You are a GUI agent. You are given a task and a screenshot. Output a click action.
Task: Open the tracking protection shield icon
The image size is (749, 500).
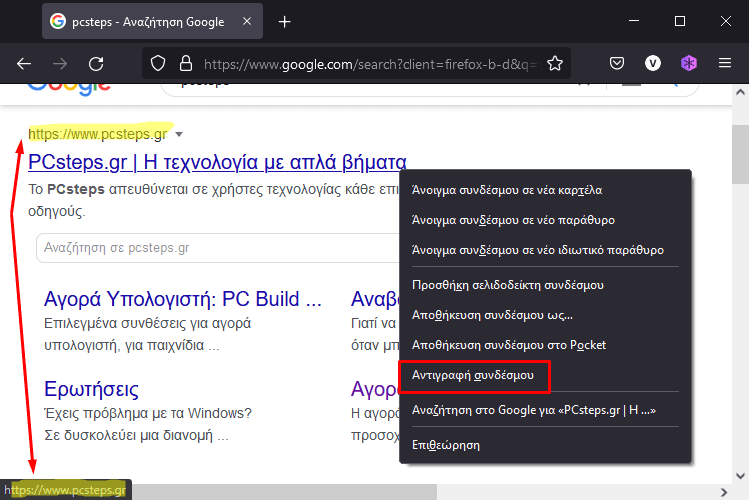157,63
